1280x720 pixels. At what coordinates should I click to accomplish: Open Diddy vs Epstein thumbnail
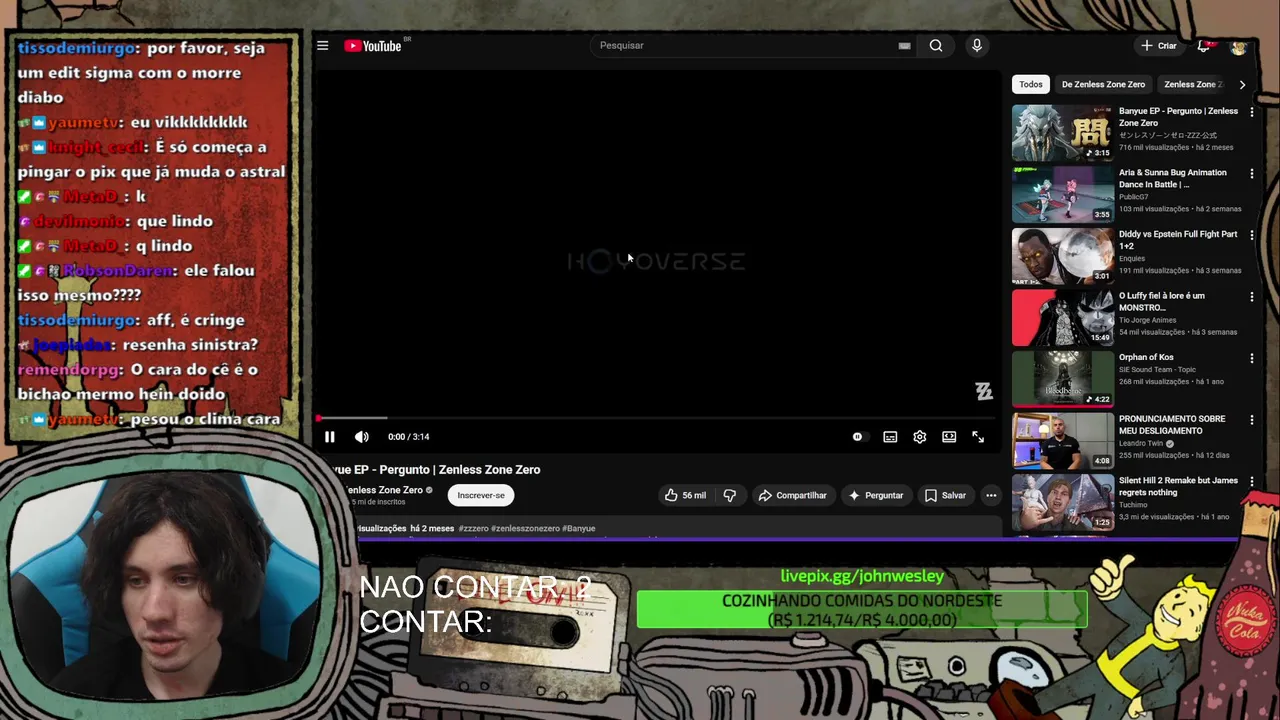pos(1062,256)
